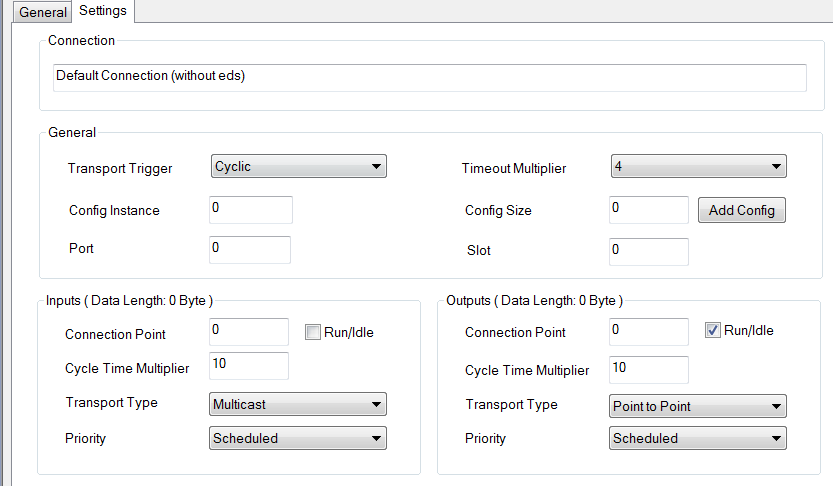This screenshot has width=833, height=486.
Task: Open the Outputs Priority dropdown
Action: pyautogui.click(x=698, y=438)
